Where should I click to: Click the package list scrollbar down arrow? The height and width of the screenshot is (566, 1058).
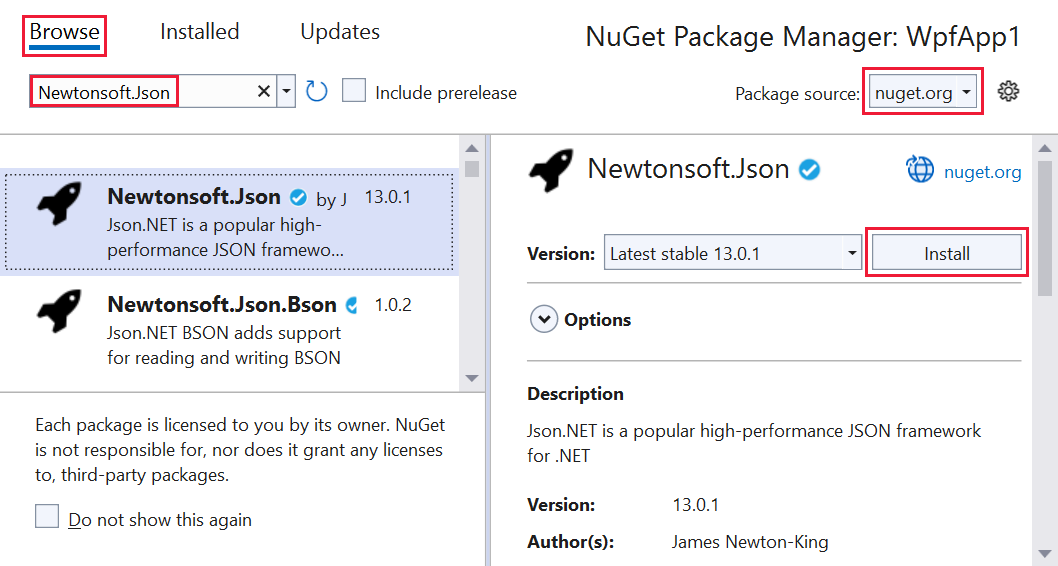coord(472,378)
